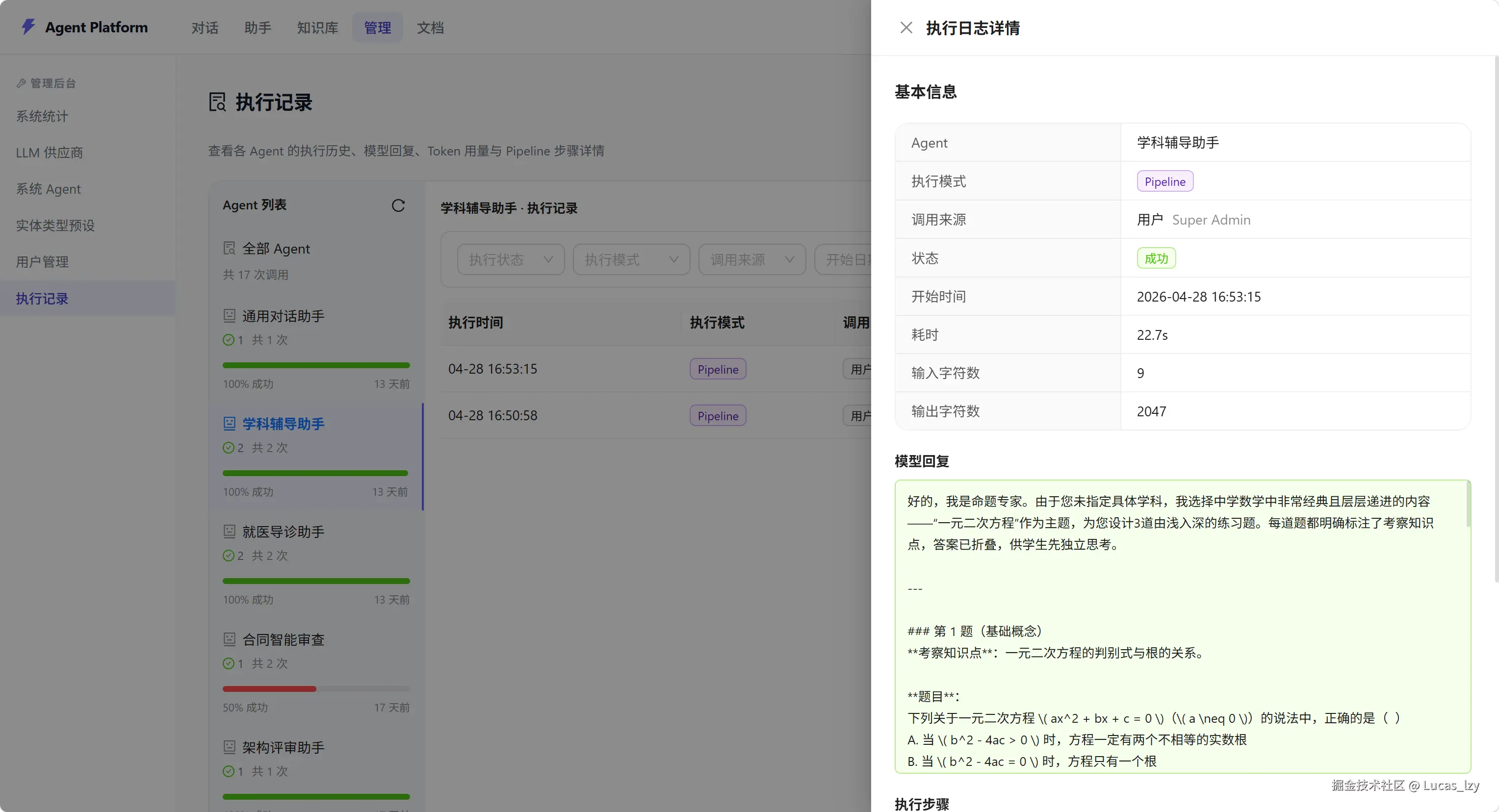The height and width of the screenshot is (812, 1499).
Task: Click the 模型回复 inner scrollbar
Action: pos(1468,504)
